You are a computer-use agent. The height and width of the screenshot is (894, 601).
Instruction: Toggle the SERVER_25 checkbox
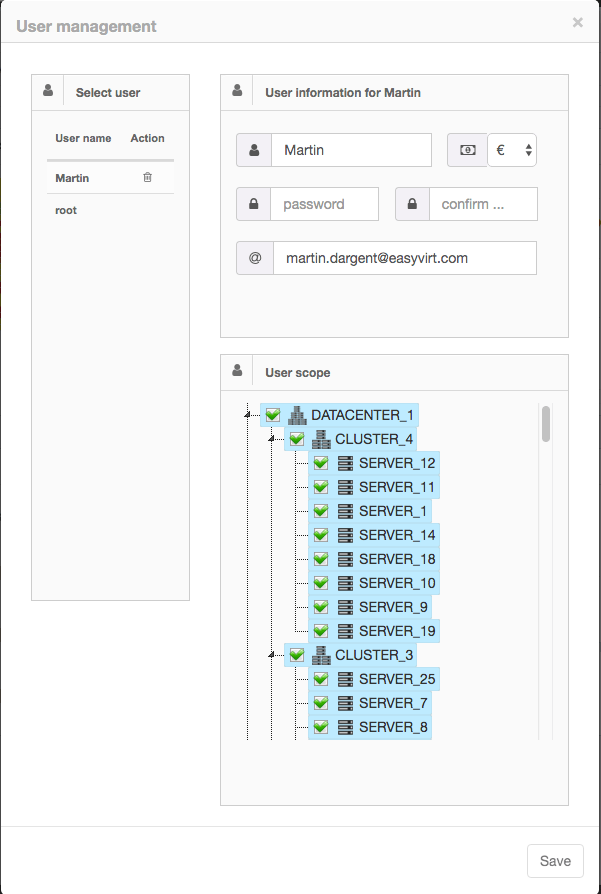[320, 679]
